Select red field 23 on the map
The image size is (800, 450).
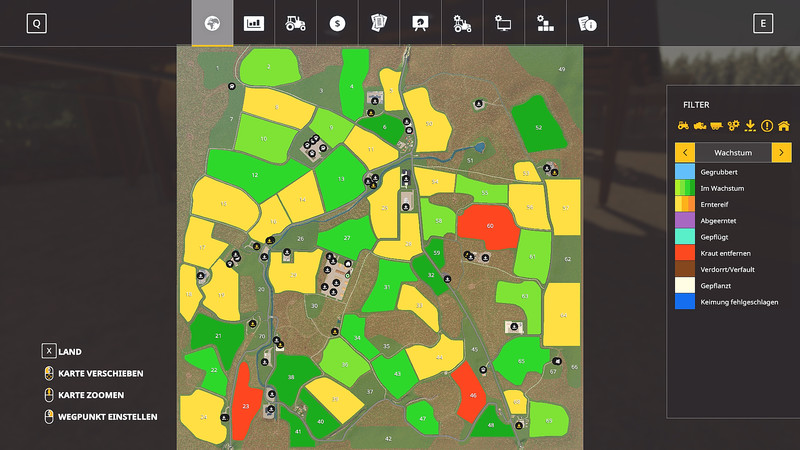[x=245, y=403]
